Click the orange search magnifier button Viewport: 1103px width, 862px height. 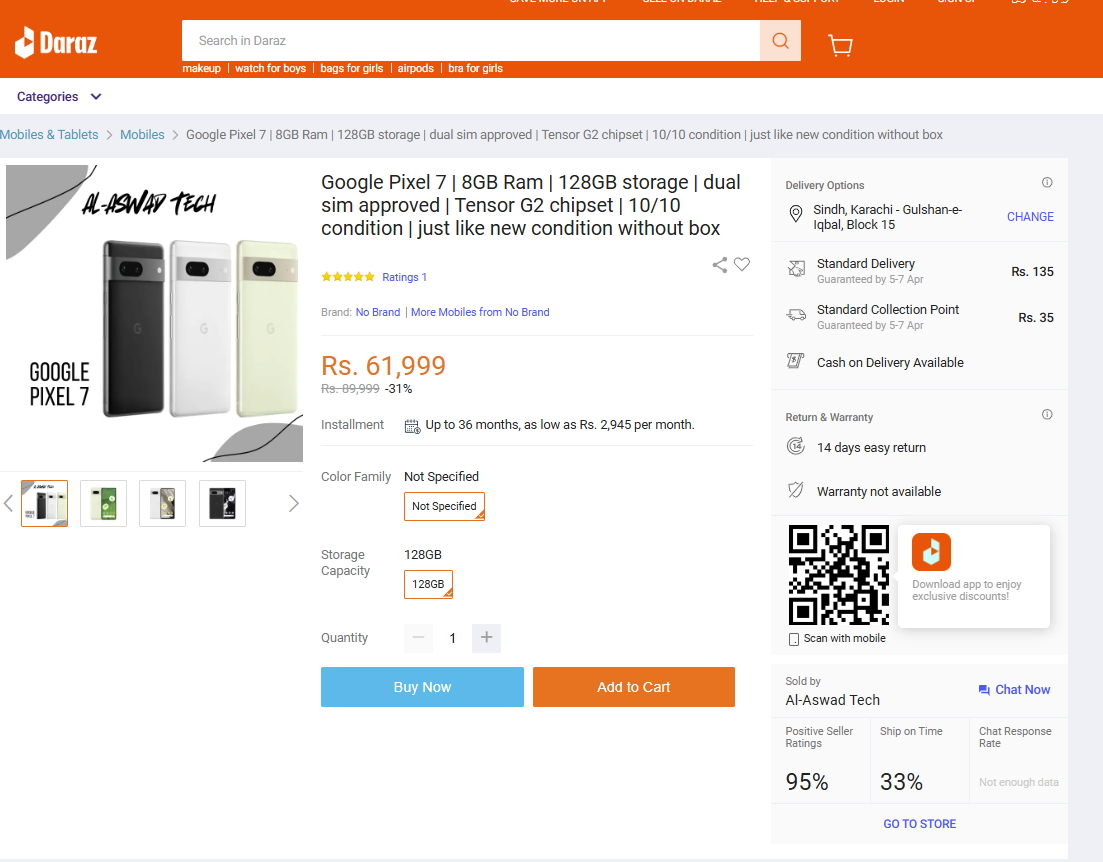(x=780, y=41)
